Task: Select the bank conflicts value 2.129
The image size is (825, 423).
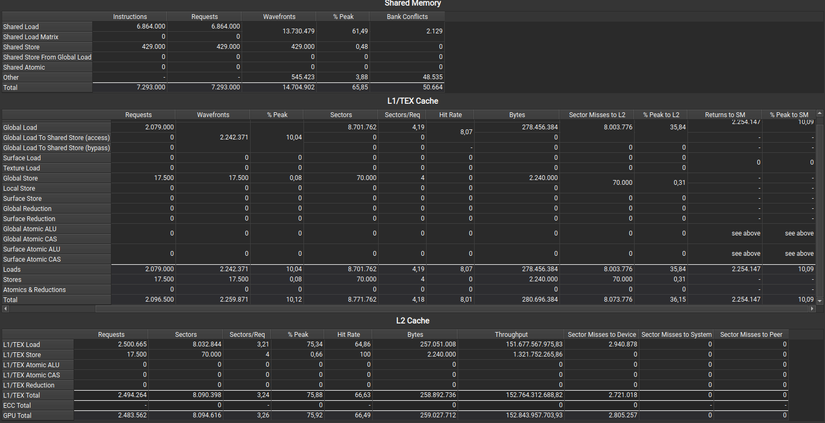Action: coord(434,32)
